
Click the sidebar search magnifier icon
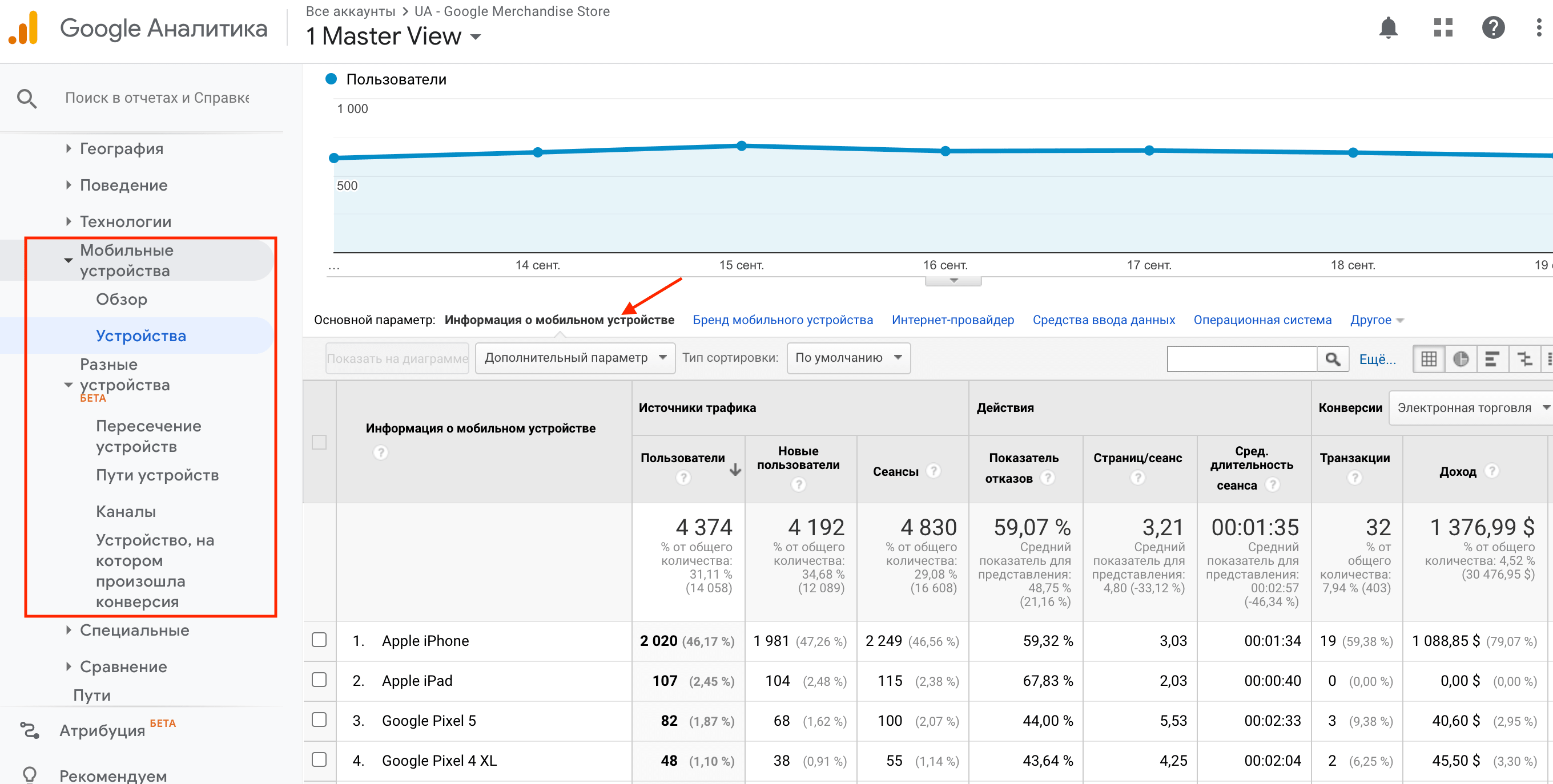tap(27, 98)
